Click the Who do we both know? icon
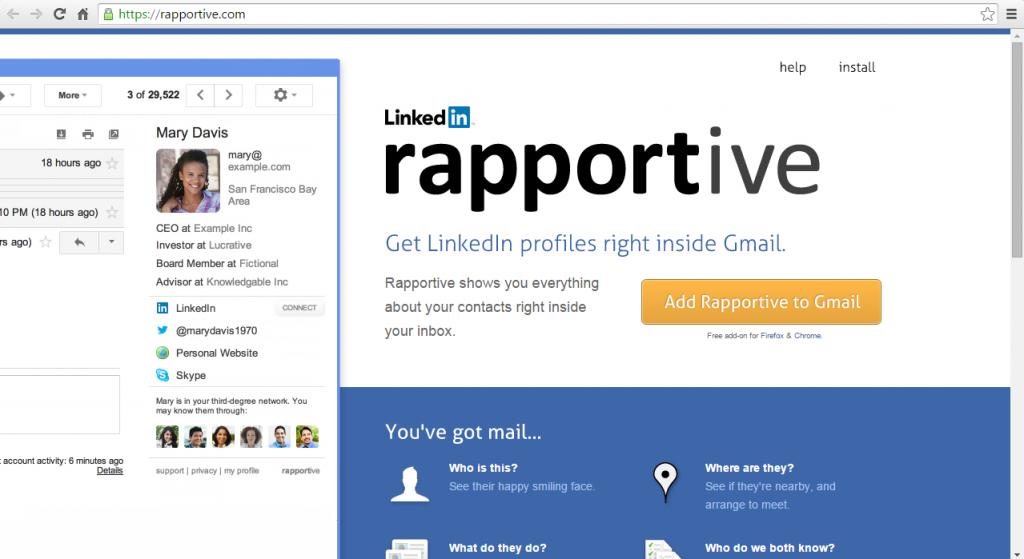The width and height of the screenshot is (1024, 559). pyautogui.click(x=664, y=549)
